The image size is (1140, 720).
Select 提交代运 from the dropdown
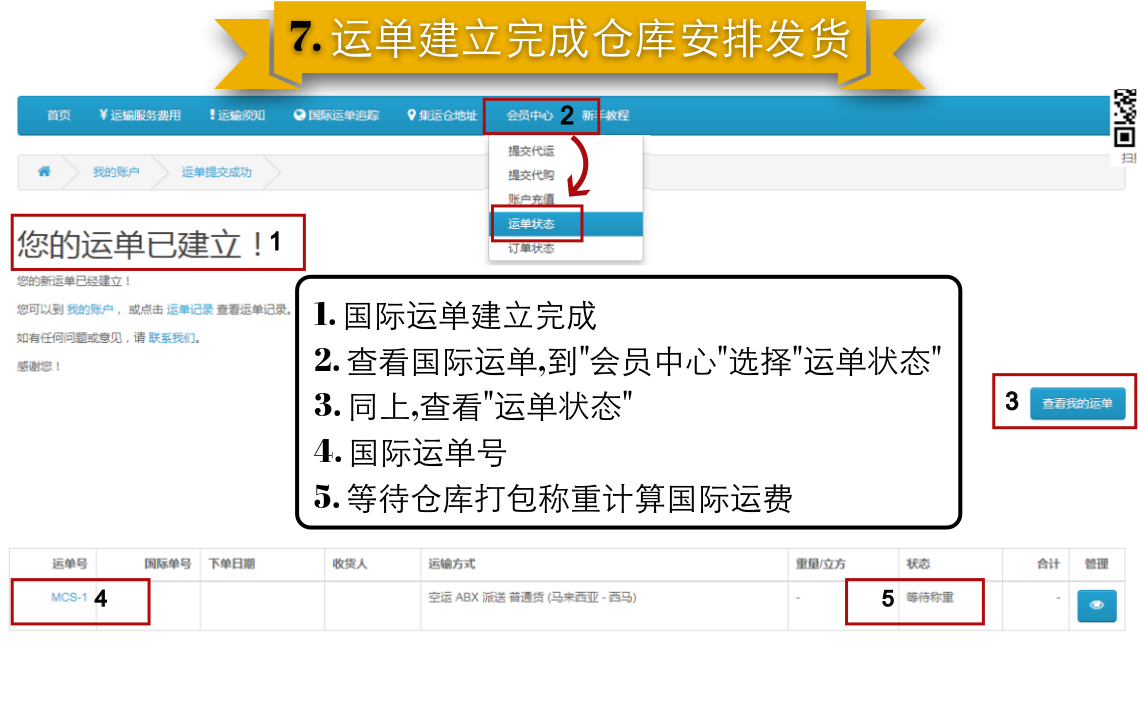coord(531,151)
